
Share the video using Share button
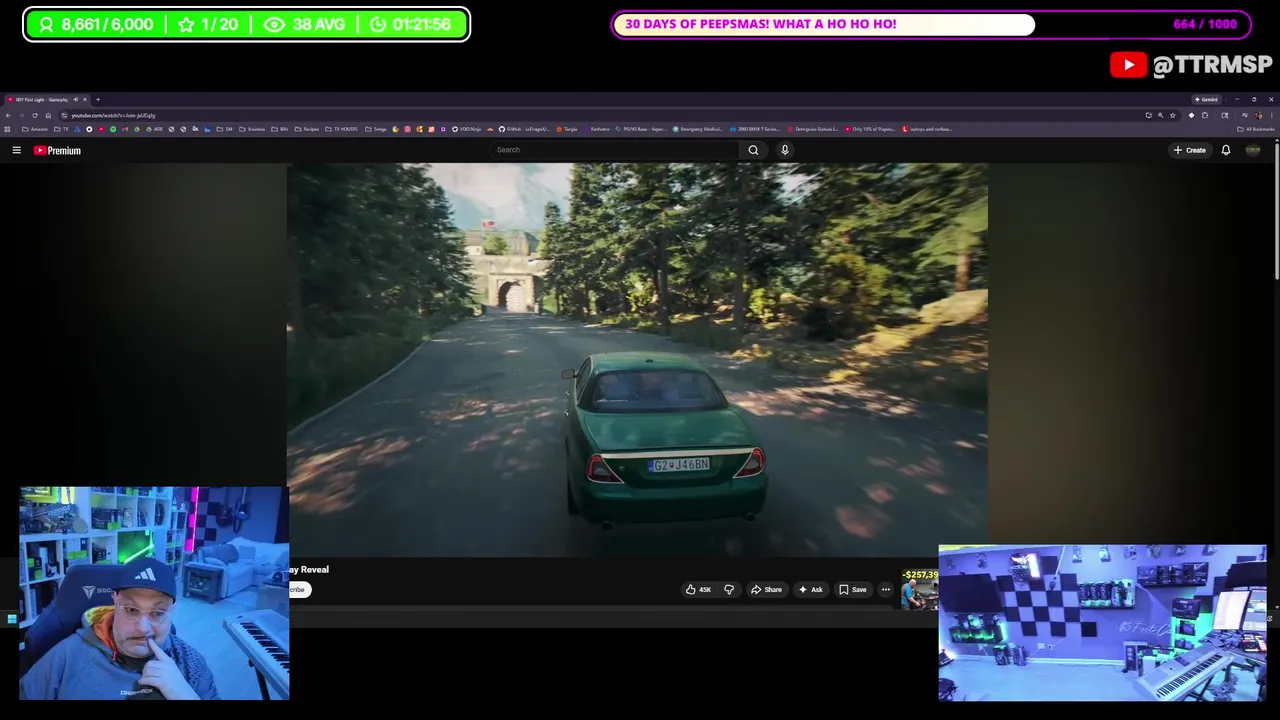coord(766,589)
